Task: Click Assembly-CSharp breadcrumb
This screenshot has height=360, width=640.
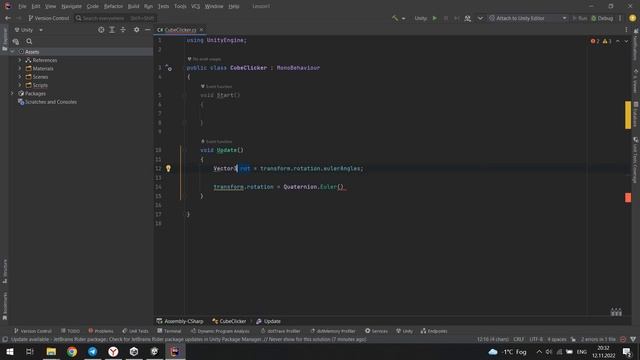Action: click(180, 321)
